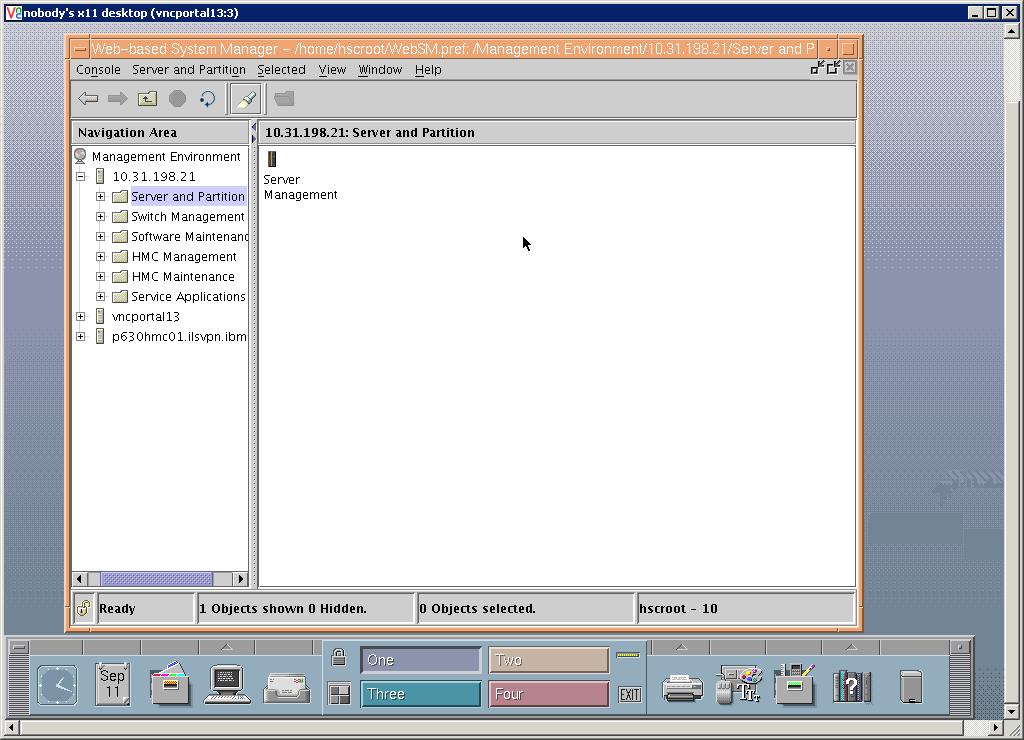Click the parent-folder navigation icon on toolbar

click(x=146, y=98)
